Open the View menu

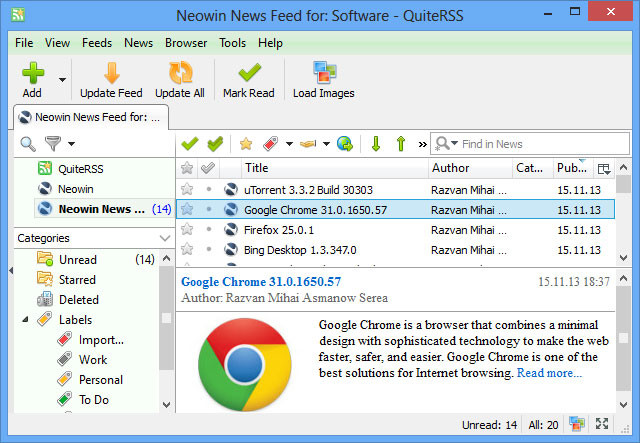[x=57, y=43]
